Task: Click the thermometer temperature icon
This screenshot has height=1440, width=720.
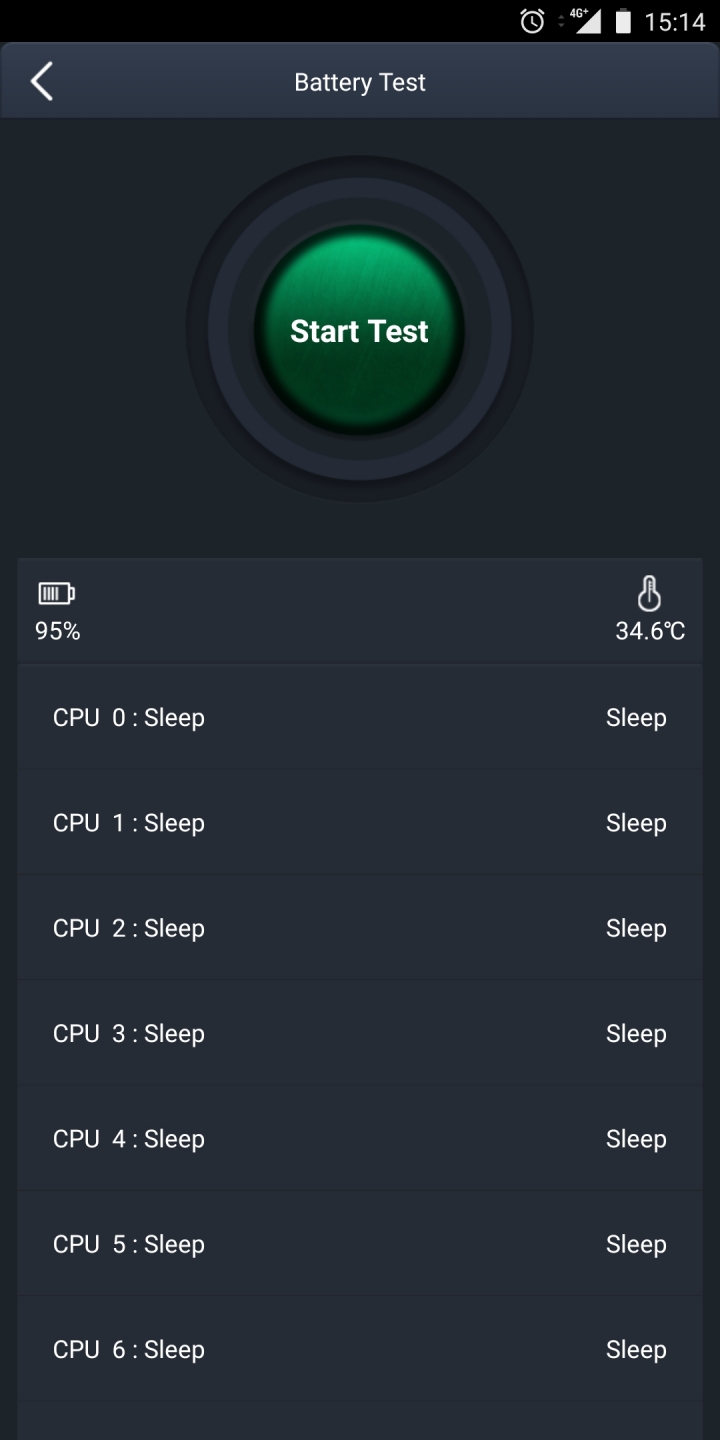Action: (x=649, y=593)
